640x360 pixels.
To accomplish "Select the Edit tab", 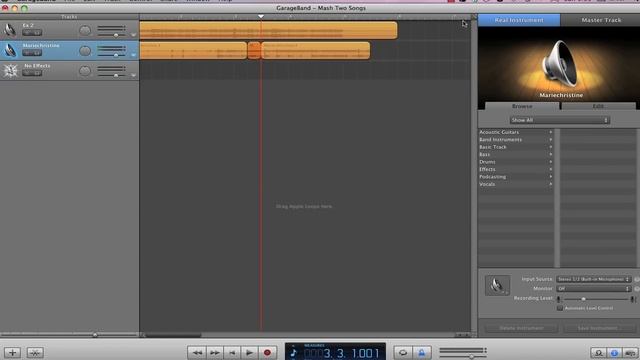I will (x=598, y=106).
